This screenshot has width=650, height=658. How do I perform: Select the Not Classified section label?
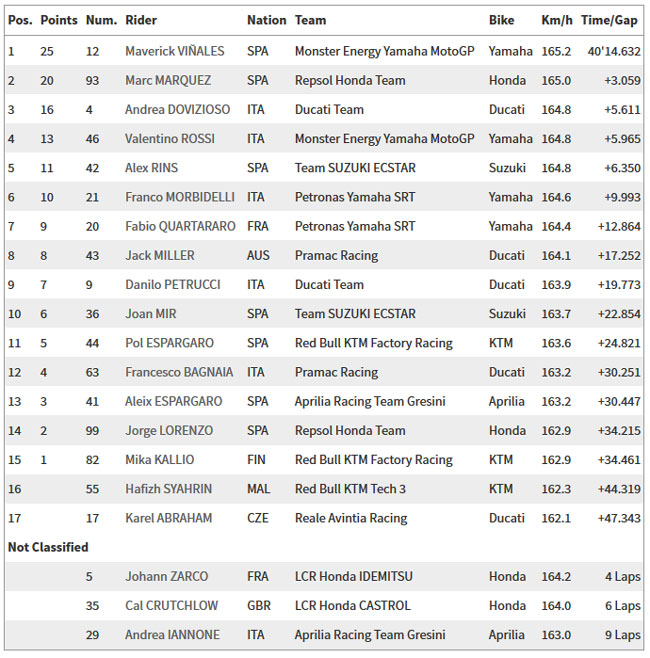48,547
